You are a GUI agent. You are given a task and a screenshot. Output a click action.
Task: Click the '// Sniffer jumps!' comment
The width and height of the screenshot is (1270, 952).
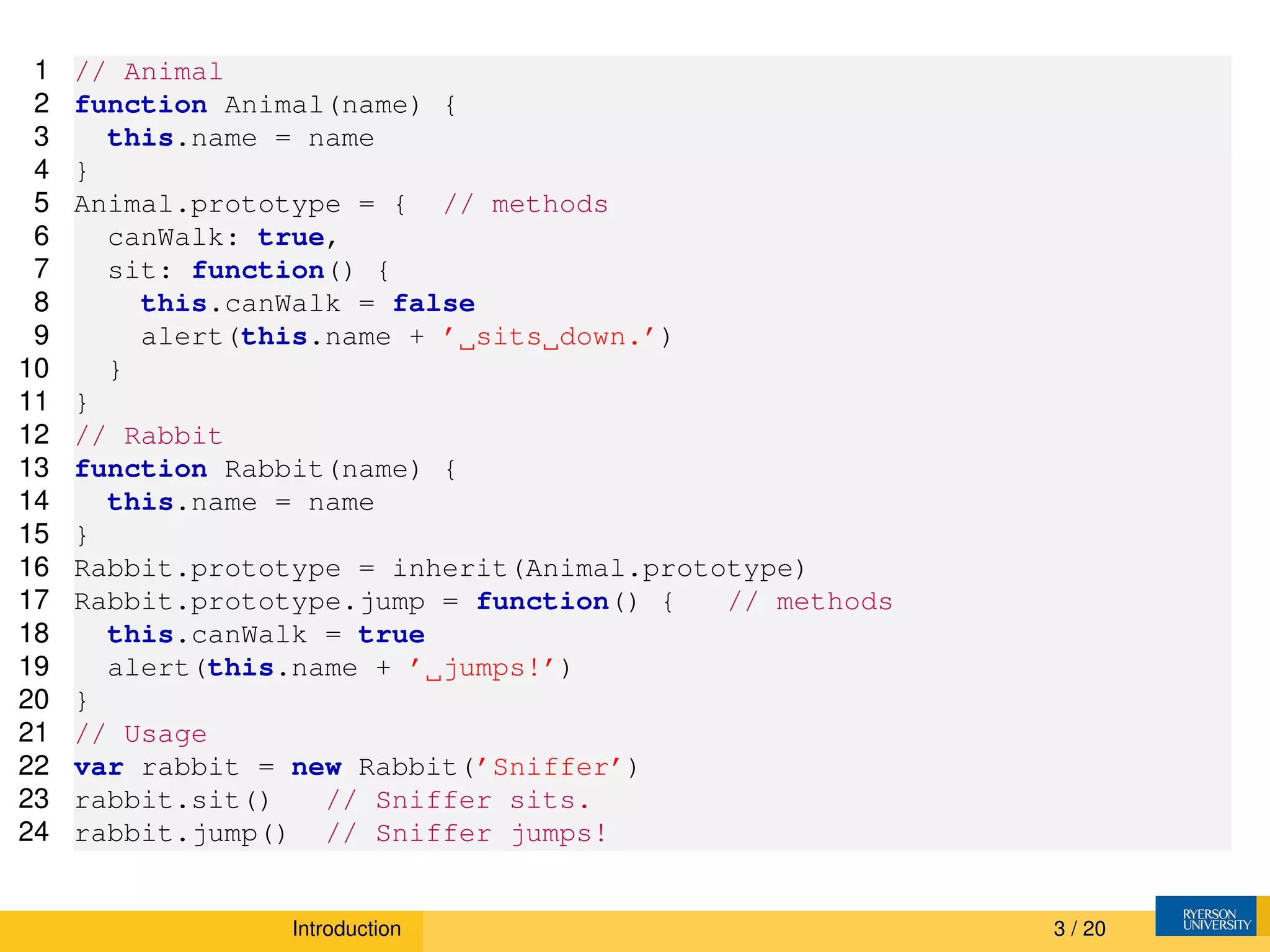point(466,834)
